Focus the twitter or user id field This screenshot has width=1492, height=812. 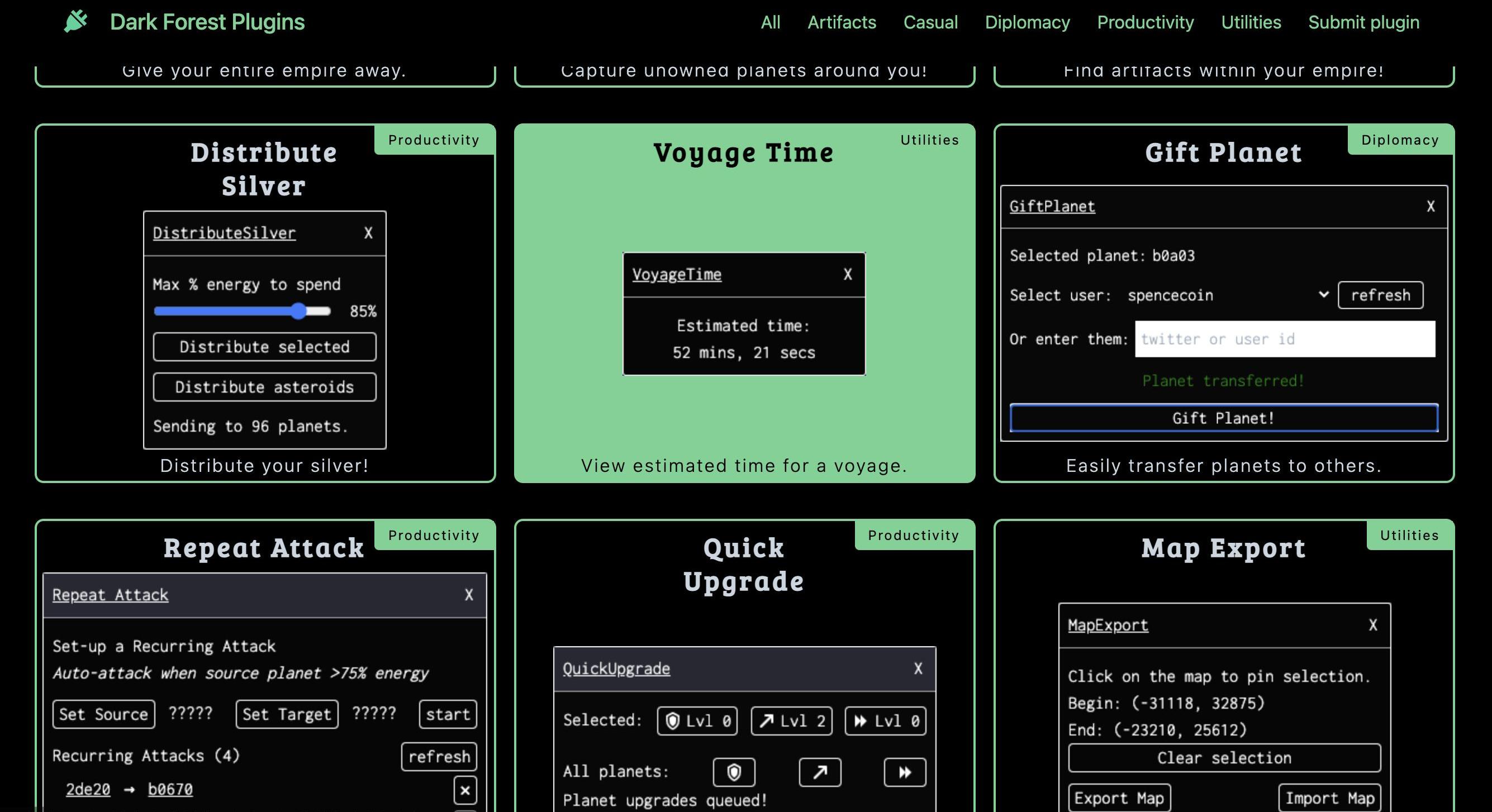[1285, 339]
